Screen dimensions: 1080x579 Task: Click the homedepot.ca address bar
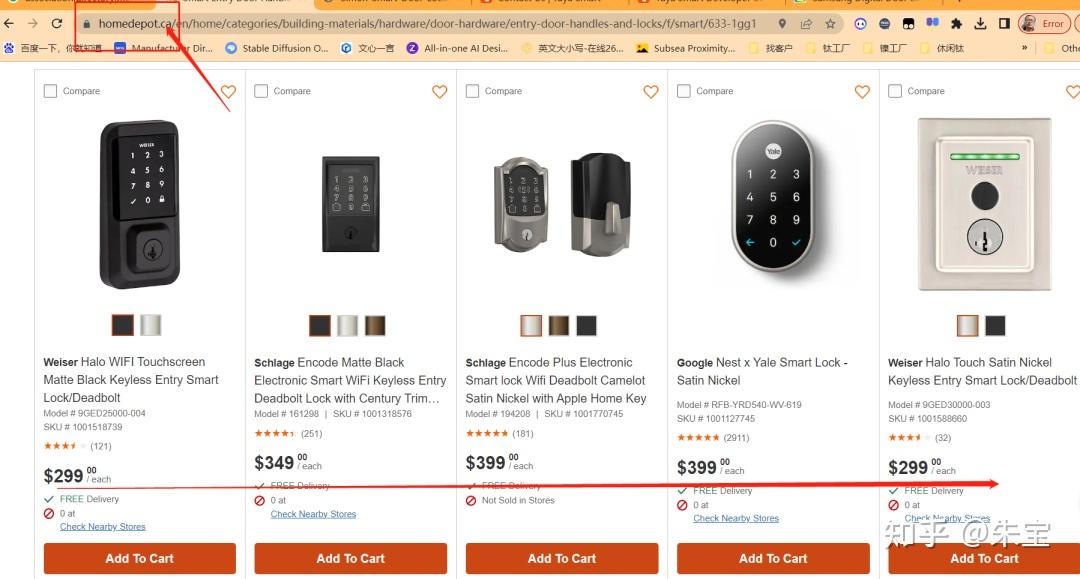click(x=400, y=23)
